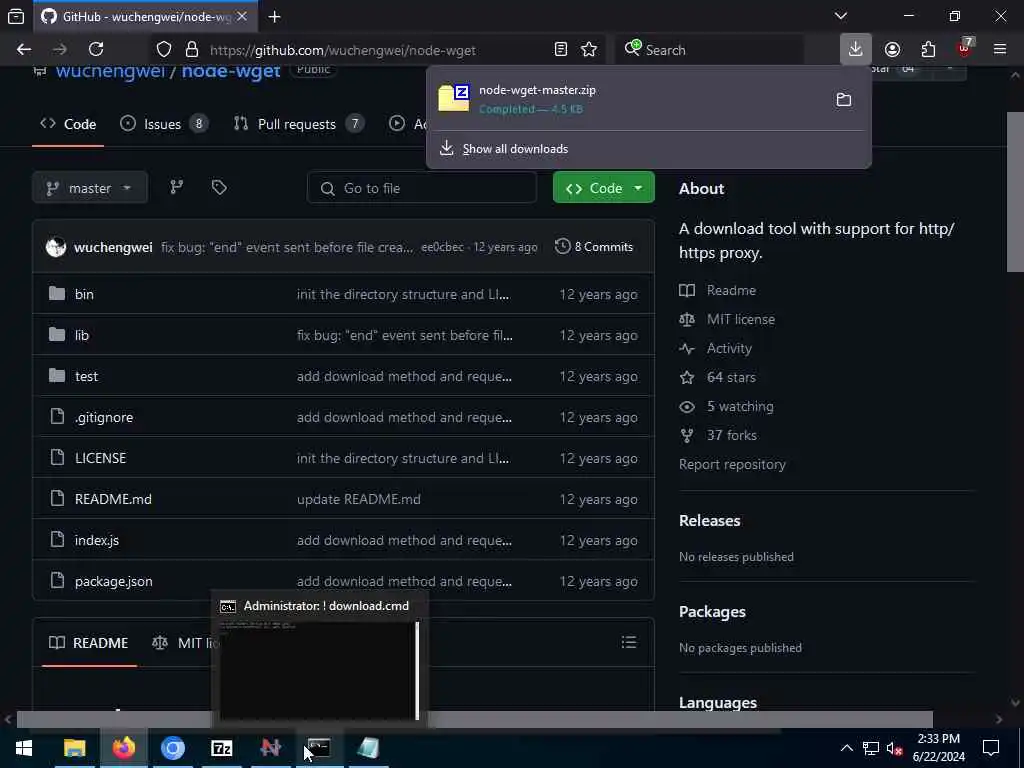The height and width of the screenshot is (768, 1024).
Task: Click the vertical page scrollbar thumb
Action: pyautogui.click(x=1015, y=192)
